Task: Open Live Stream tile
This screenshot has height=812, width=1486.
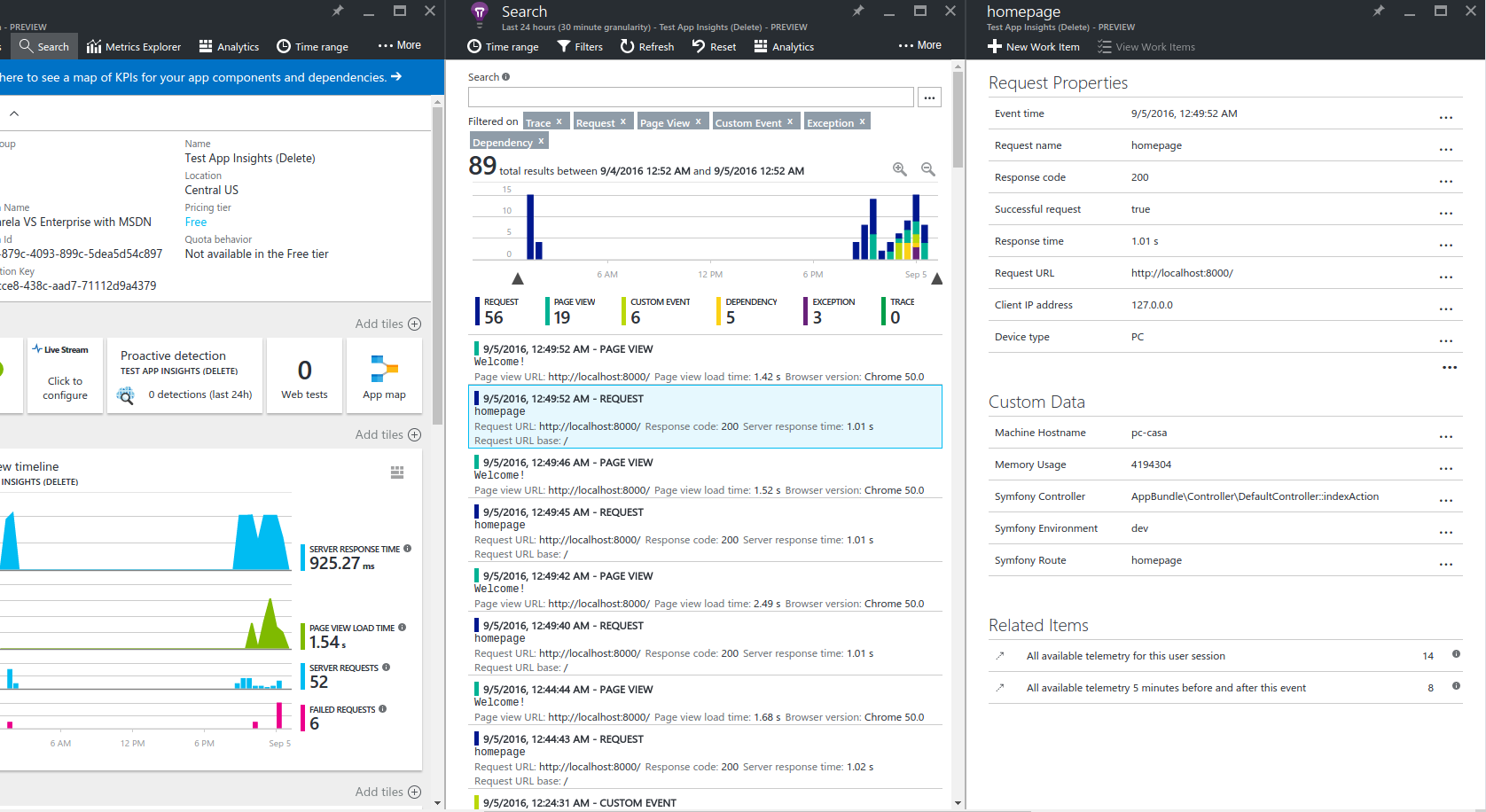Action: [x=65, y=375]
